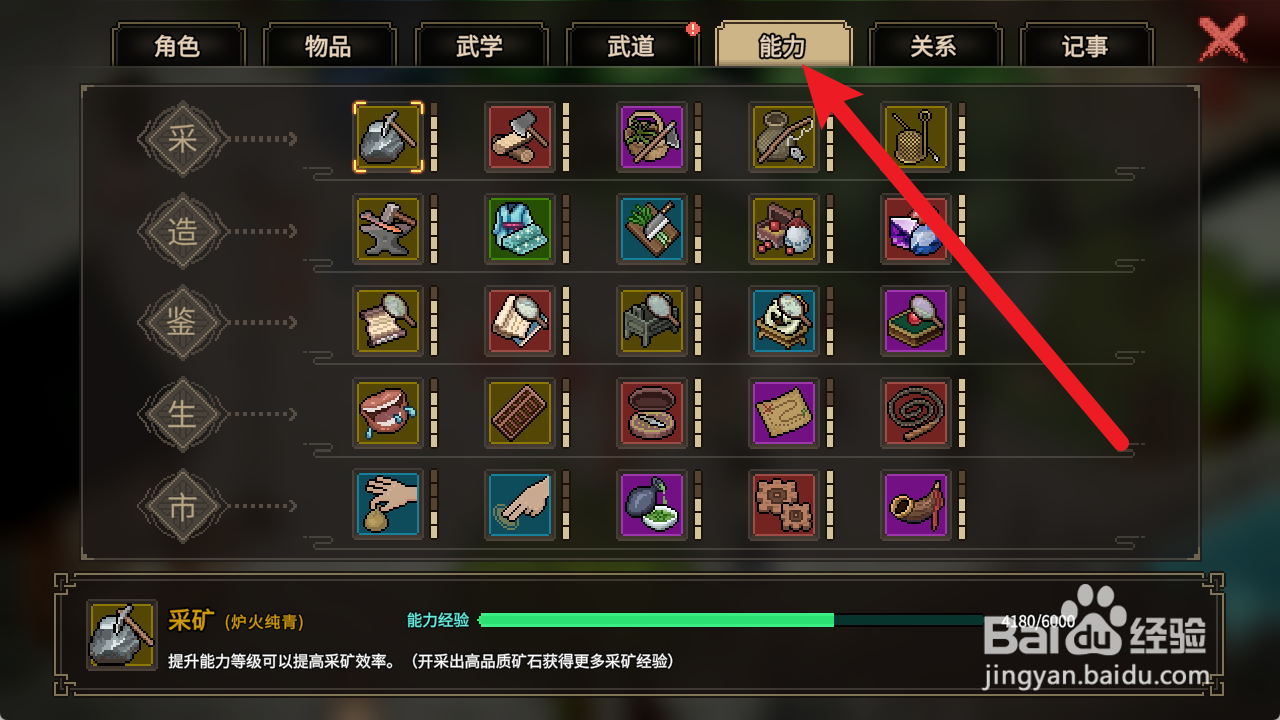Select the tailoring robe crafting icon
Viewport: 1280px width, 720px height.
pos(520,229)
